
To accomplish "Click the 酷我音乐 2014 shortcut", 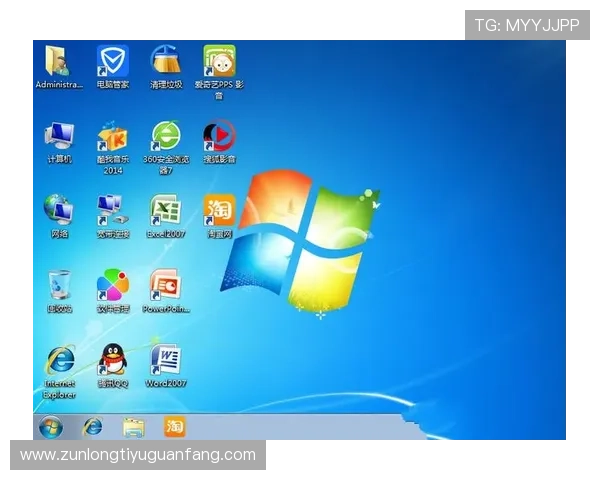I will 112,137.
